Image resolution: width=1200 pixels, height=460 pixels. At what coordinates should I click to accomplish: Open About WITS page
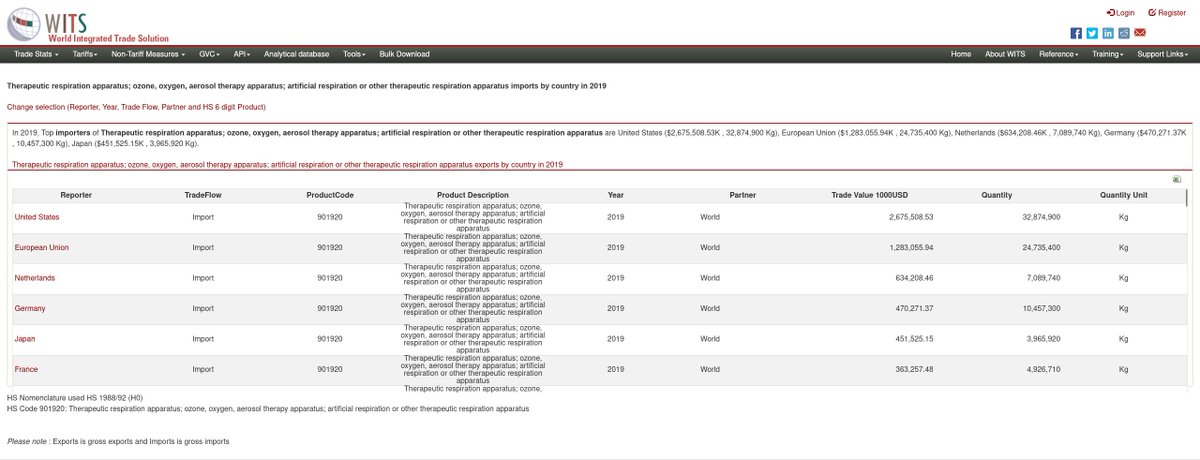[1005, 54]
